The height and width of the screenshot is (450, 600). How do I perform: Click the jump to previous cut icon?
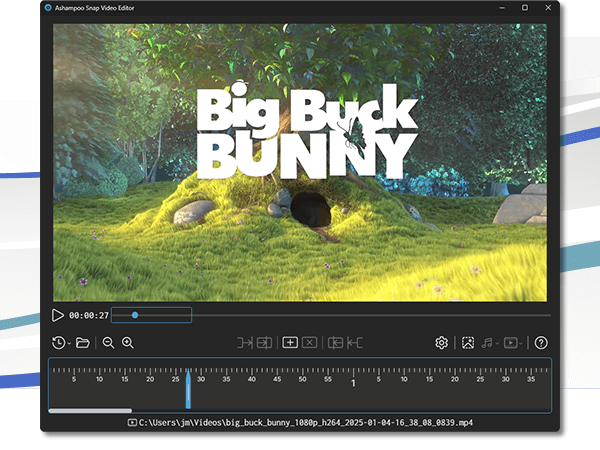click(x=335, y=343)
